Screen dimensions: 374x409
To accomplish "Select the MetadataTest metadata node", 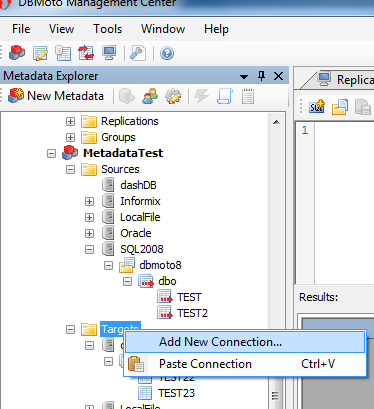I will [x=123, y=153].
